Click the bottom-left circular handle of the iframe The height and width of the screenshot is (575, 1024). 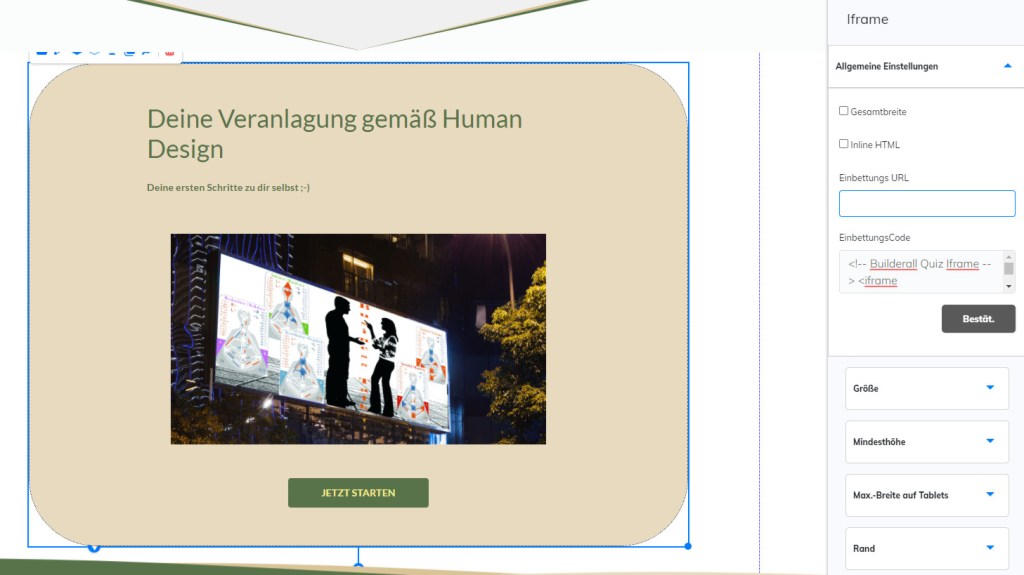(x=94, y=547)
